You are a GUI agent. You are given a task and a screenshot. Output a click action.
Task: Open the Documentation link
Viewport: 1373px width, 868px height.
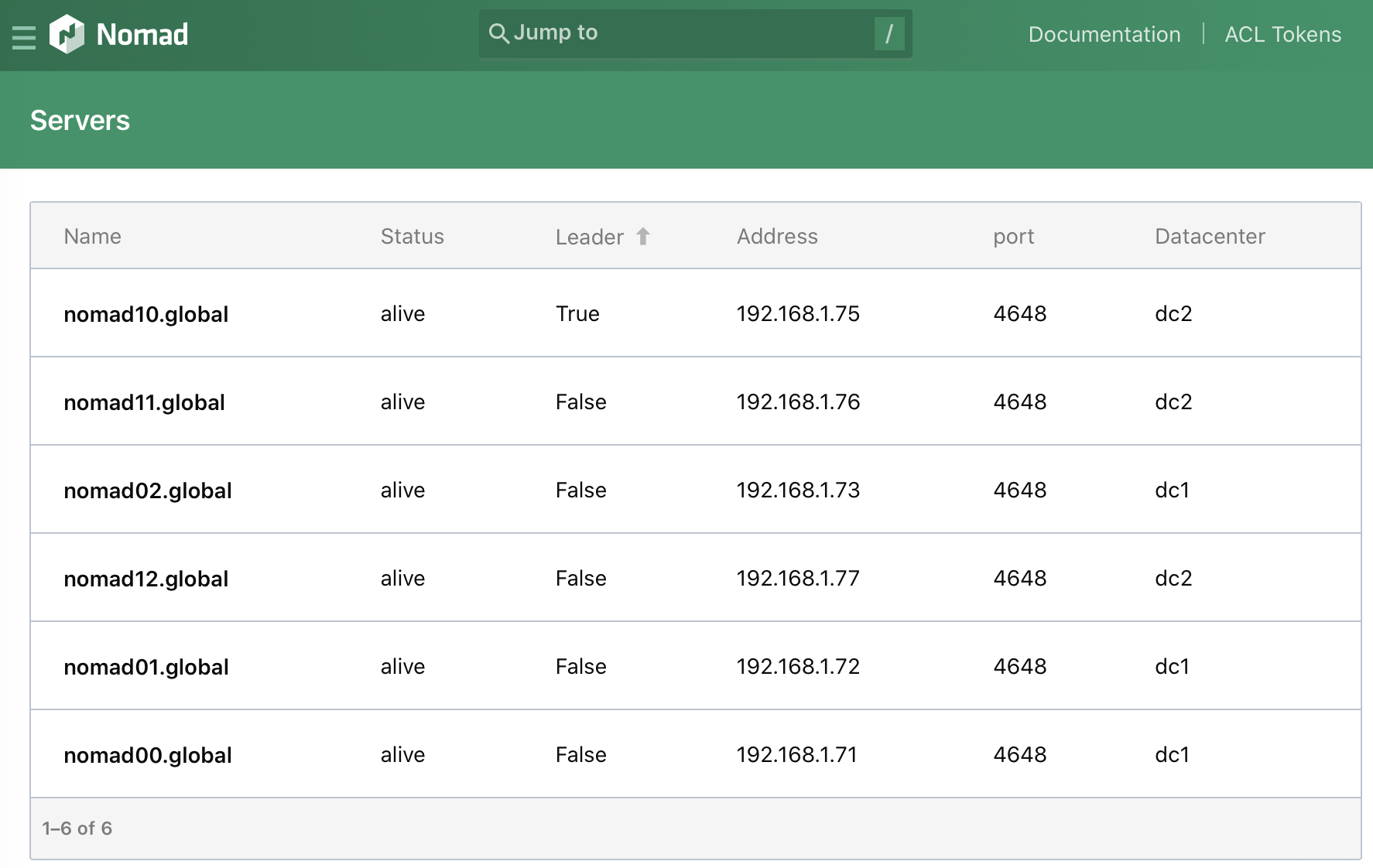1104,35
